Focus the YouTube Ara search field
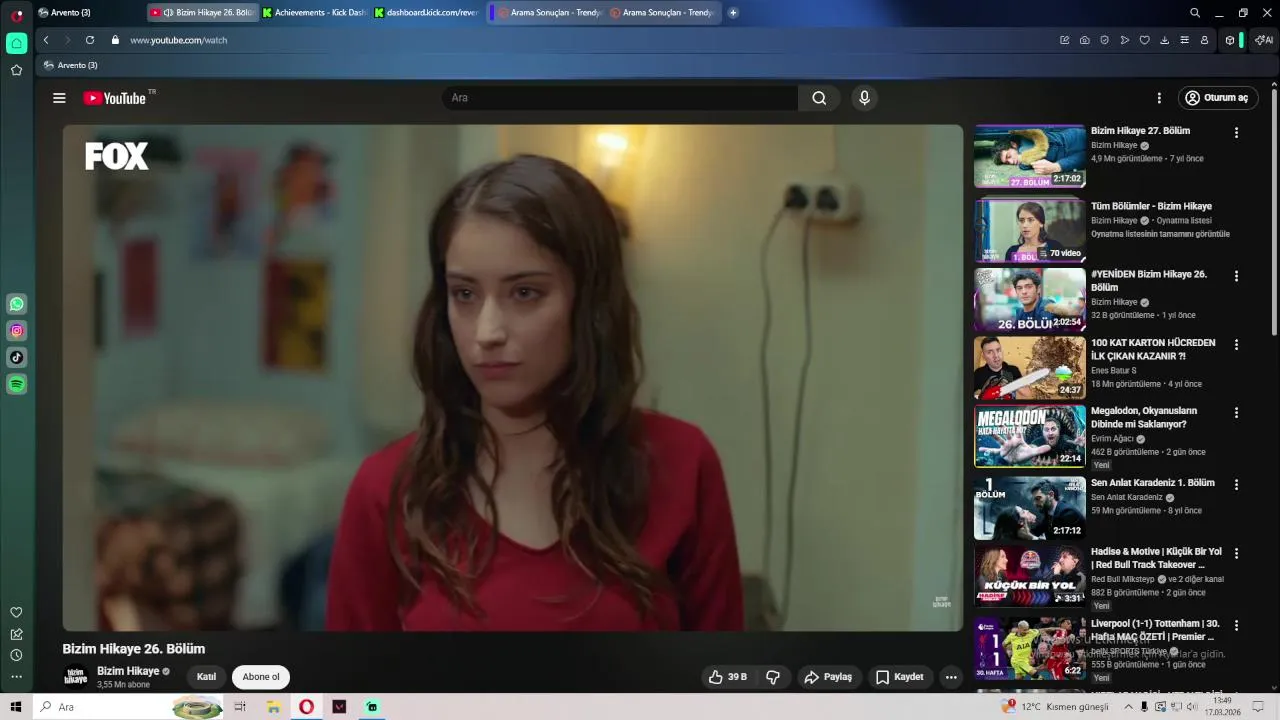The width and height of the screenshot is (1280, 720). pyautogui.click(x=620, y=98)
